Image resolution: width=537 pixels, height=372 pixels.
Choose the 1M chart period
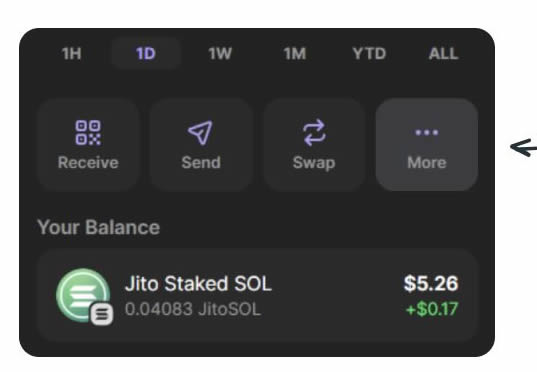(x=295, y=54)
